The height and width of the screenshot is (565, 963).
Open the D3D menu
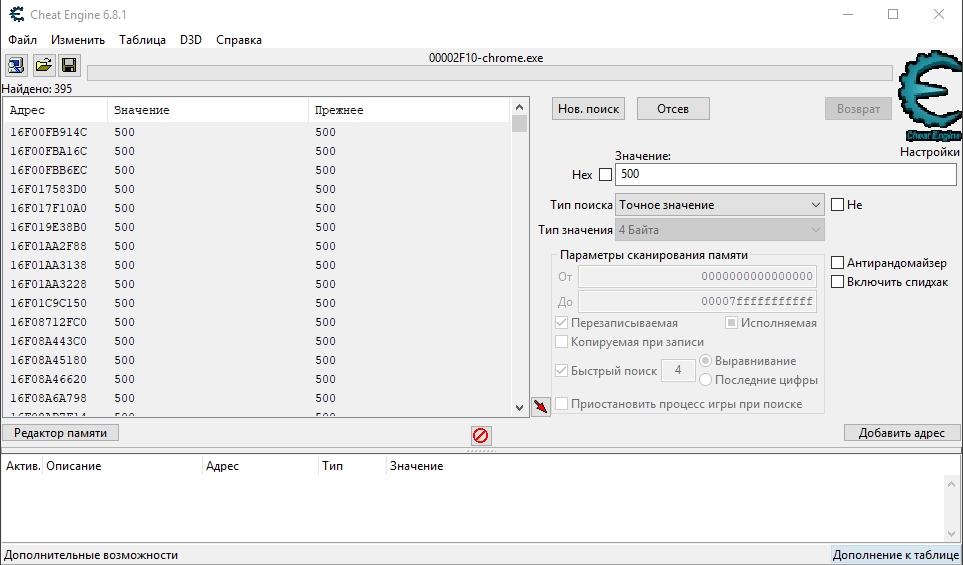coord(191,40)
